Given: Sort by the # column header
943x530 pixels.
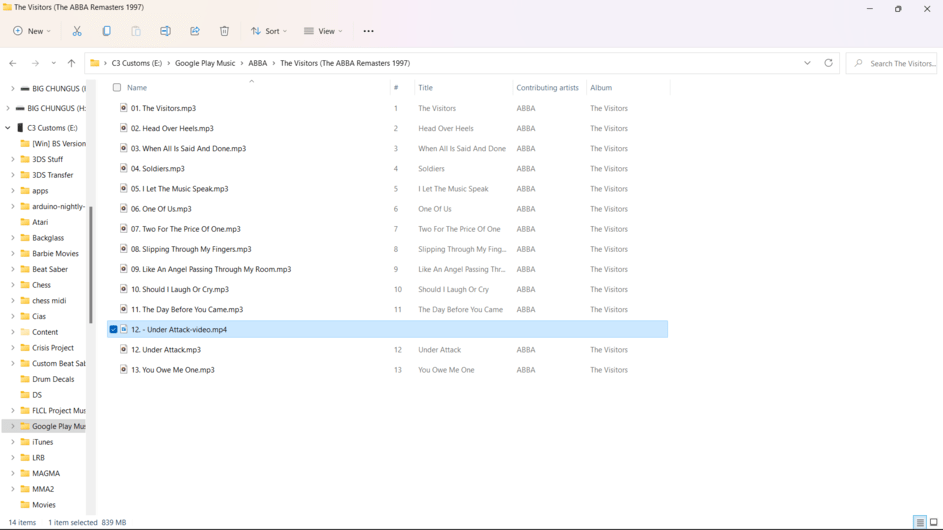Looking at the screenshot, I should click(396, 88).
